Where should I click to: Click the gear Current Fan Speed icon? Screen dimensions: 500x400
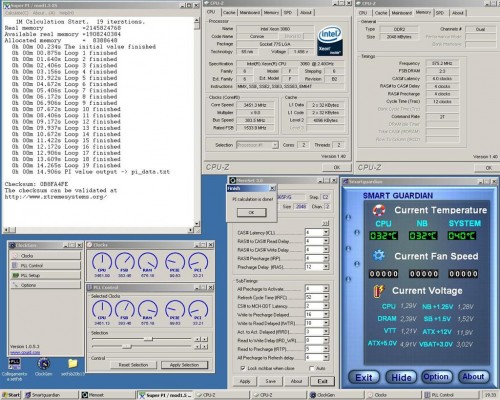tap(379, 256)
